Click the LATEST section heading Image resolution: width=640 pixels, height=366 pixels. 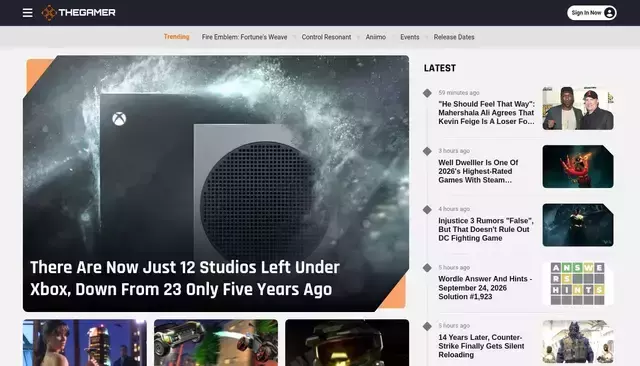(x=440, y=68)
